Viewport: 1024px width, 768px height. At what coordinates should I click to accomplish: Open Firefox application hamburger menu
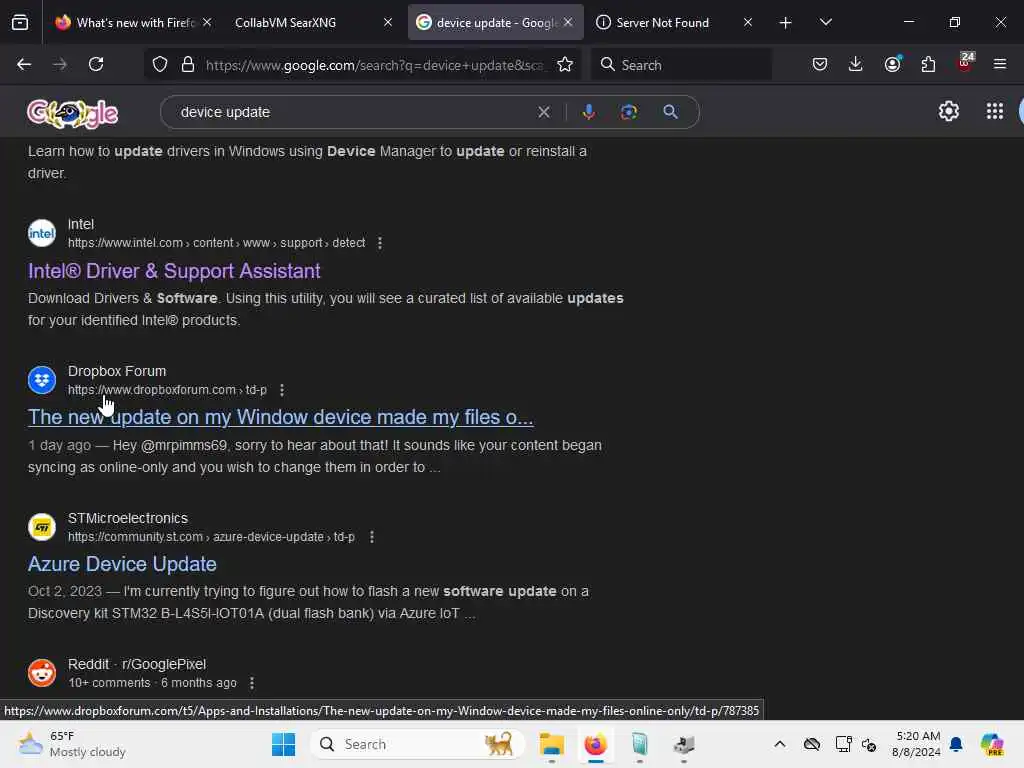point(999,64)
